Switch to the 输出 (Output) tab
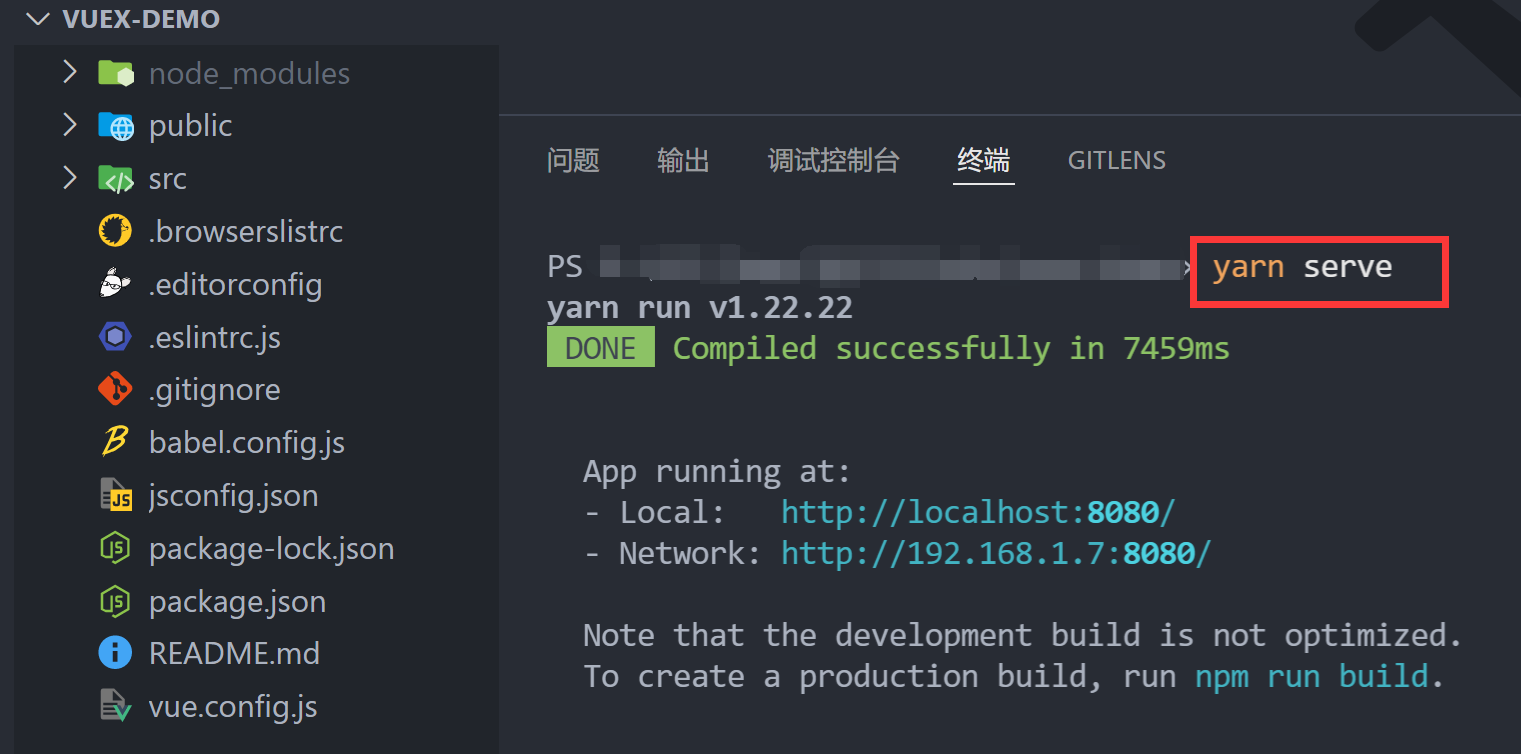Viewport: 1521px width, 754px height. [x=683, y=160]
